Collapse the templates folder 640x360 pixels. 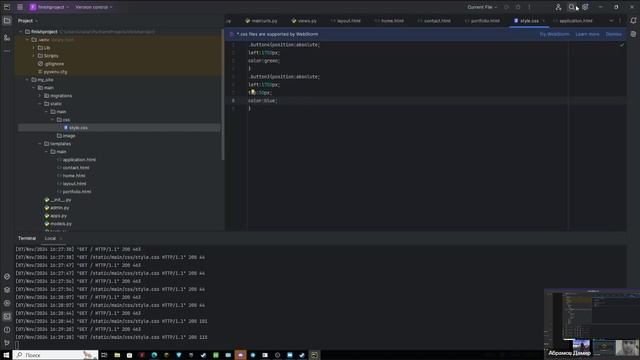tap(40, 144)
